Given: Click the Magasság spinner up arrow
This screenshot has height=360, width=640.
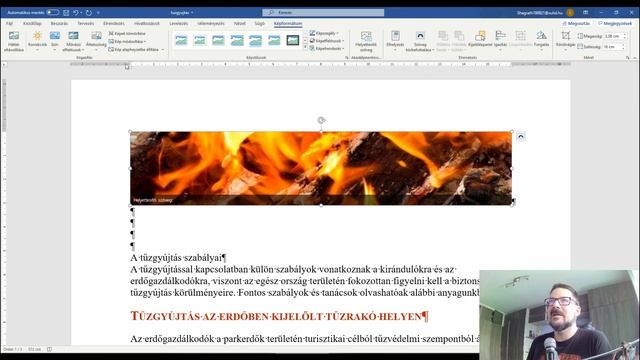Looking at the screenshot, I should click(624, 35).
